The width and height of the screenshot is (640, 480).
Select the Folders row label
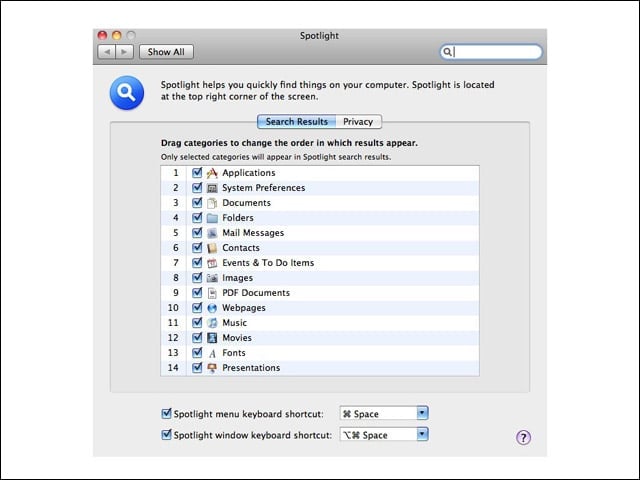(x=238, y=218)
